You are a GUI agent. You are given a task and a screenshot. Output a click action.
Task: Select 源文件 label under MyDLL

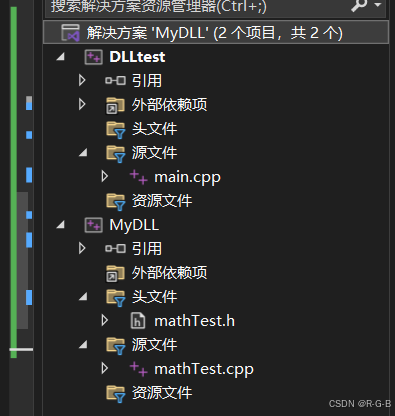pyautogui.click(x=154, y=345)
